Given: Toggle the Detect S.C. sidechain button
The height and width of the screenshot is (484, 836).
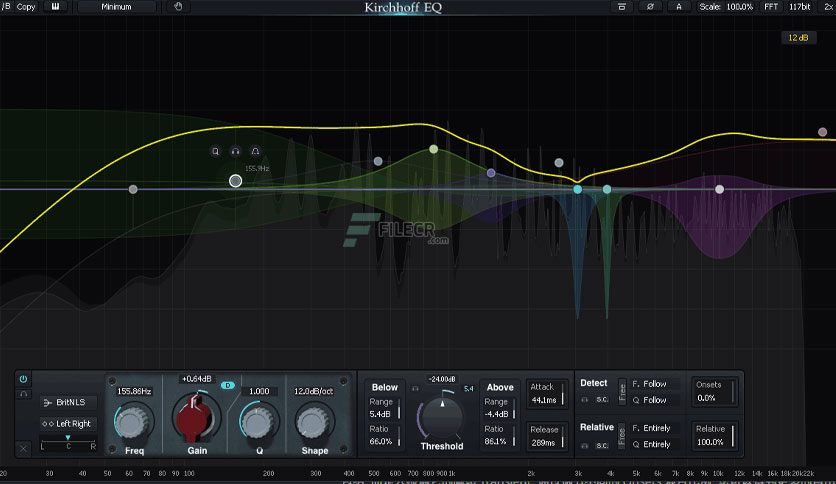Looking at the screenshot, I should [x=602, y=399].
